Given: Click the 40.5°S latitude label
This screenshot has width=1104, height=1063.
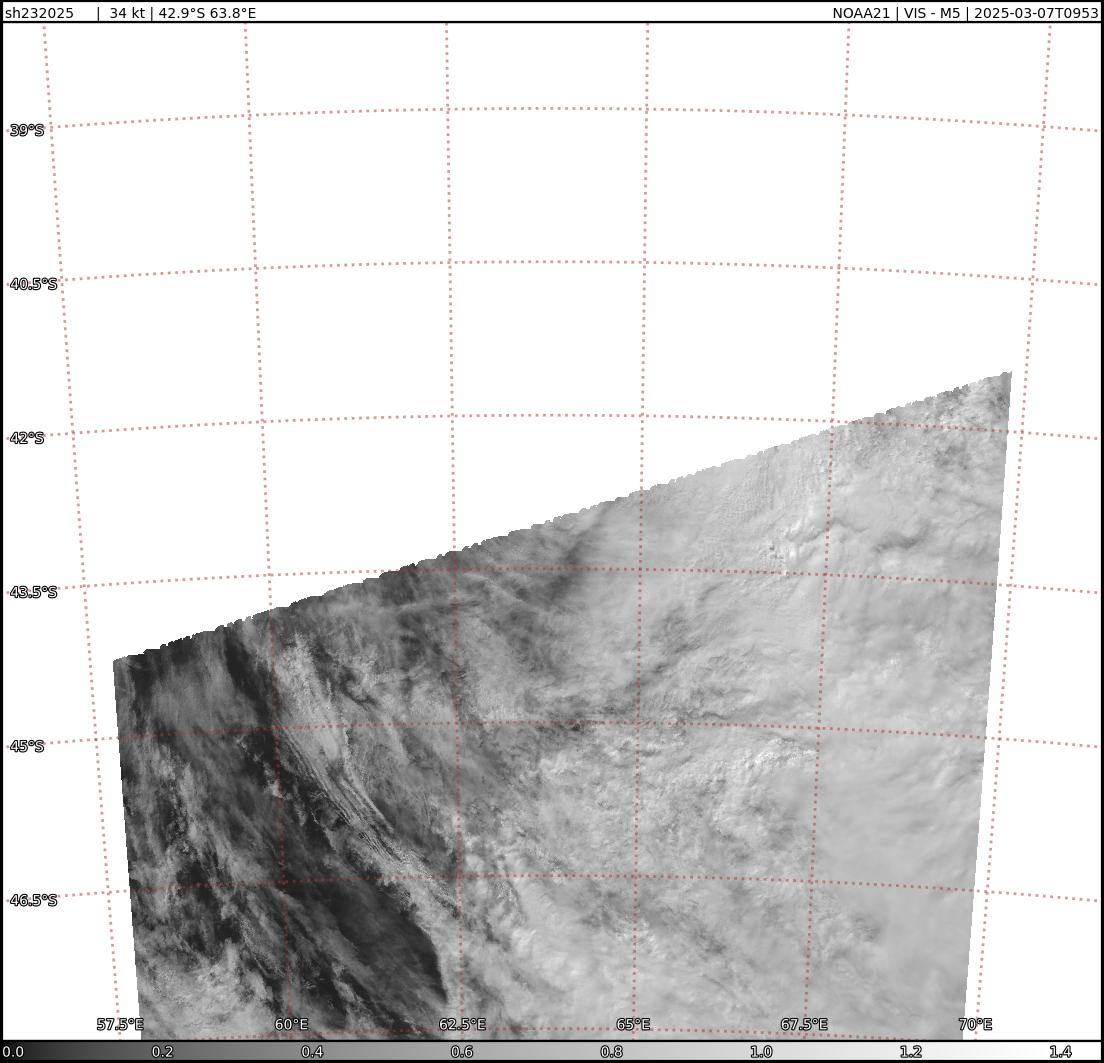Looking at the screenshot, I should click(x=33, y=284).
